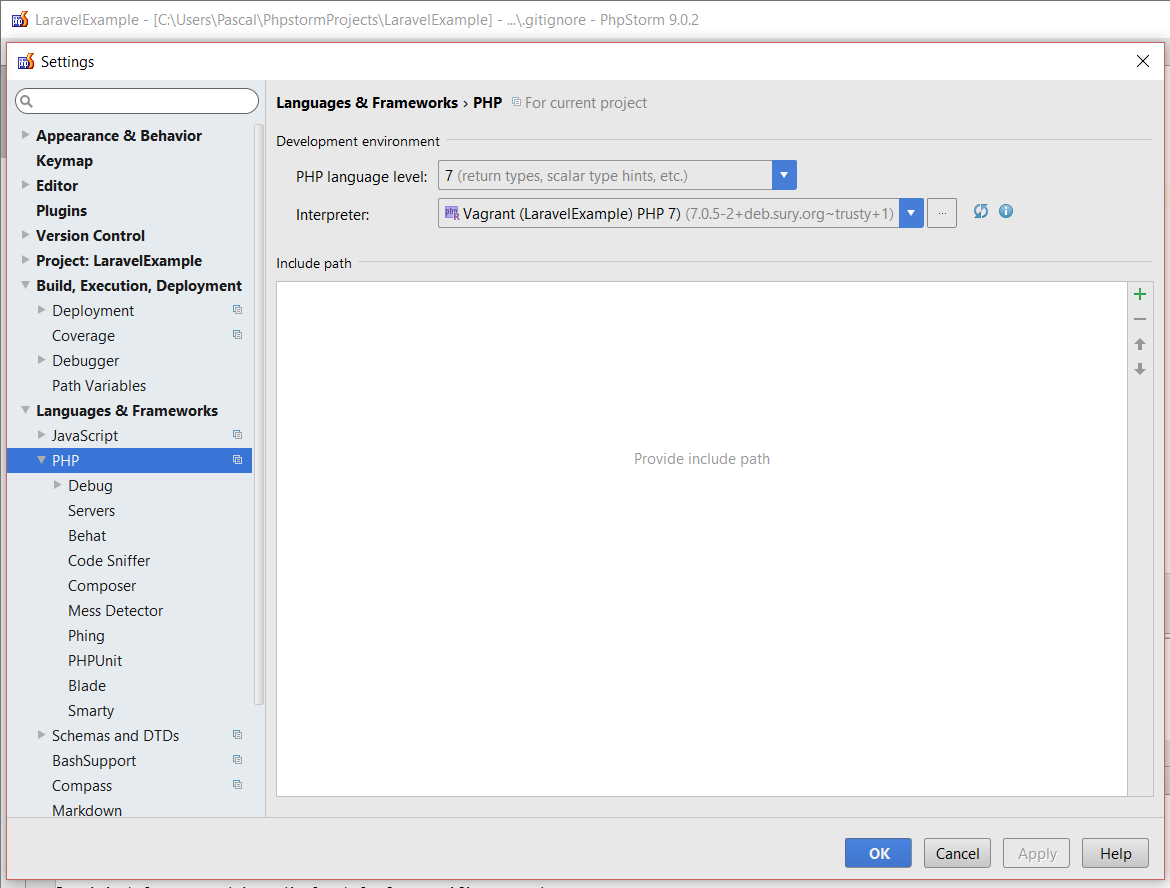1170x888 pixels.
Task: Expand the Debug node under PHP
Action: click(x=57, y=485)
